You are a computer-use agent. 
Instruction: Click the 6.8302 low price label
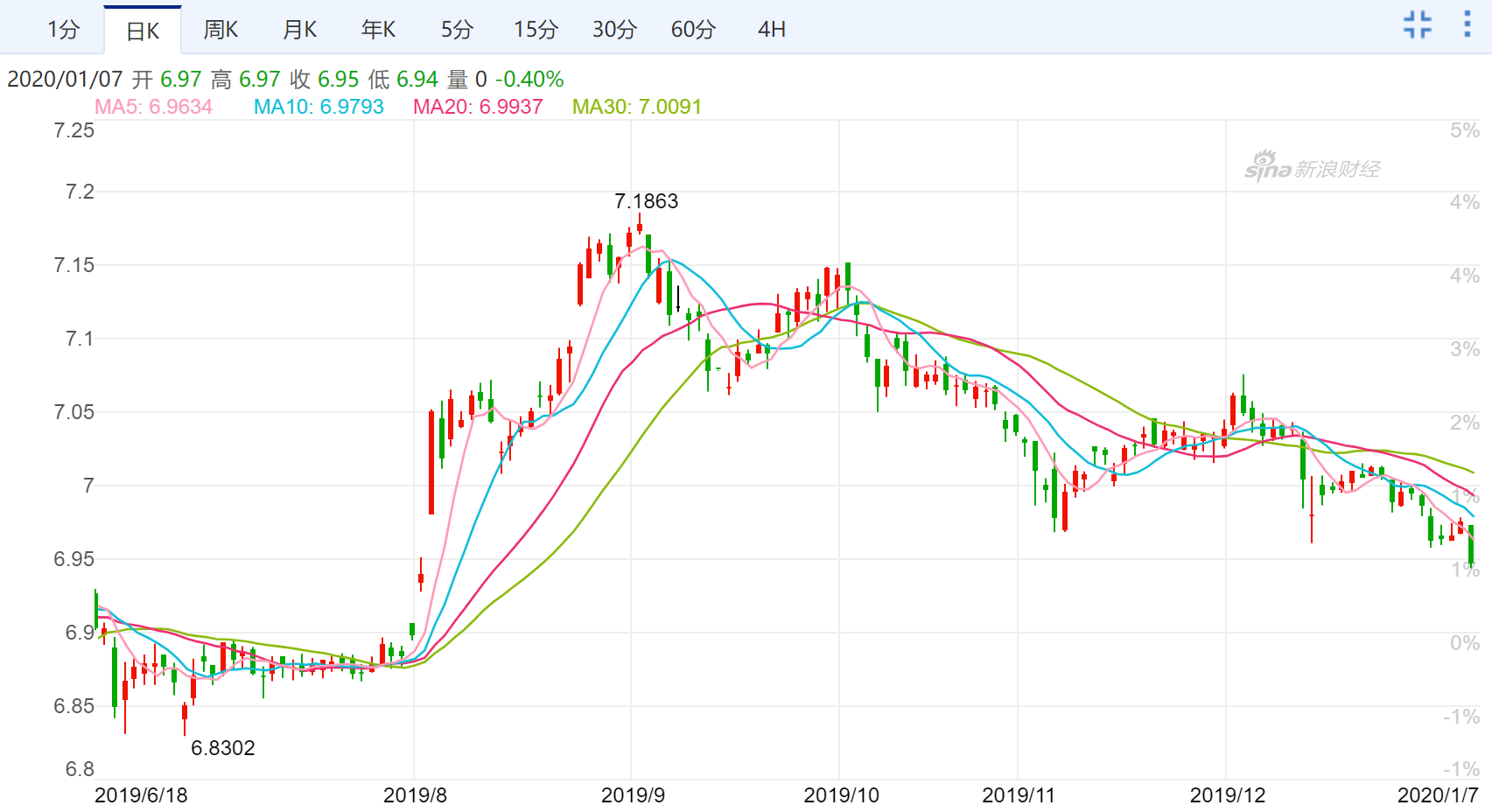click(x=222, y=748)
